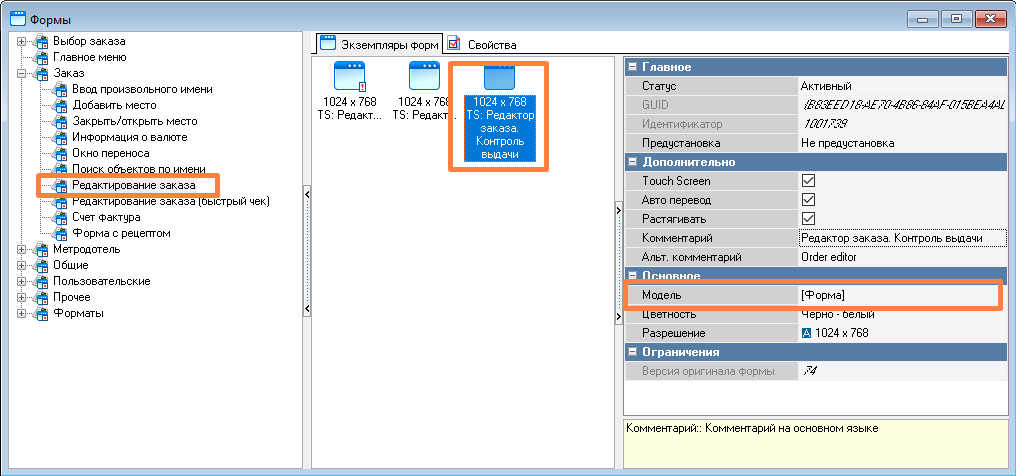This screenshot has width=1016, height=476.
Task: Select the Форма с рецептом tree item
Action: [x=121, y=233]
